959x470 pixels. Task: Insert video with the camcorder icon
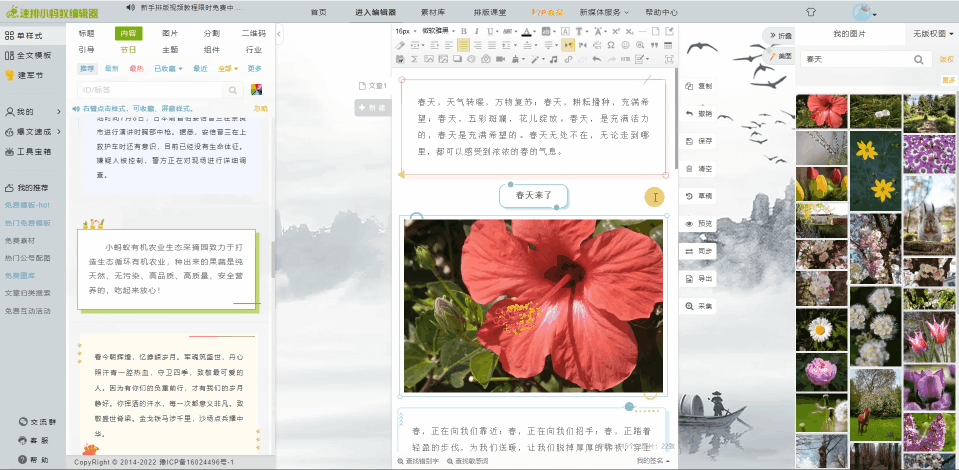tap(500, 59)
